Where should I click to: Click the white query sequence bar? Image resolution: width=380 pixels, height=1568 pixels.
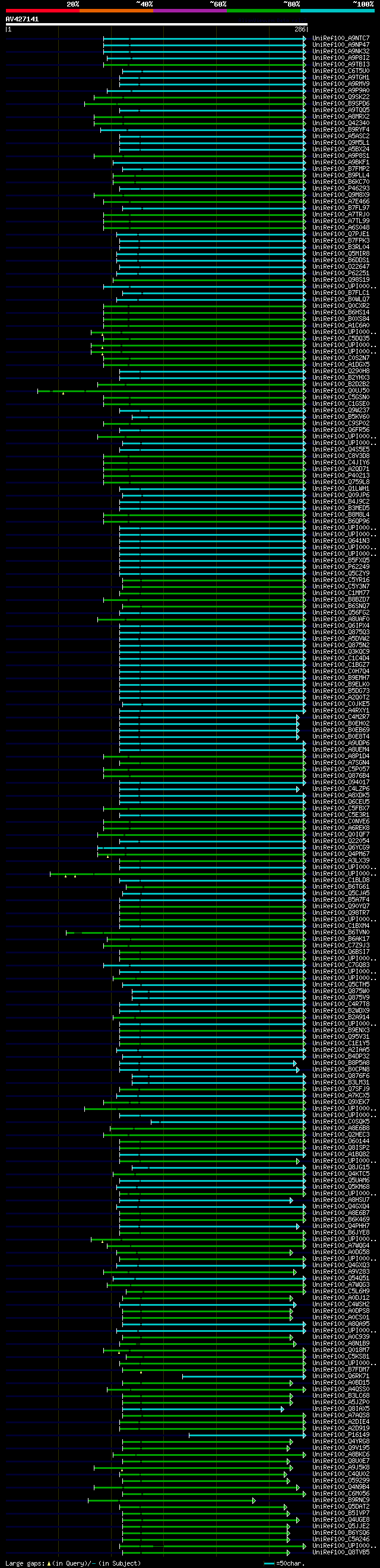tap(157, 24)
